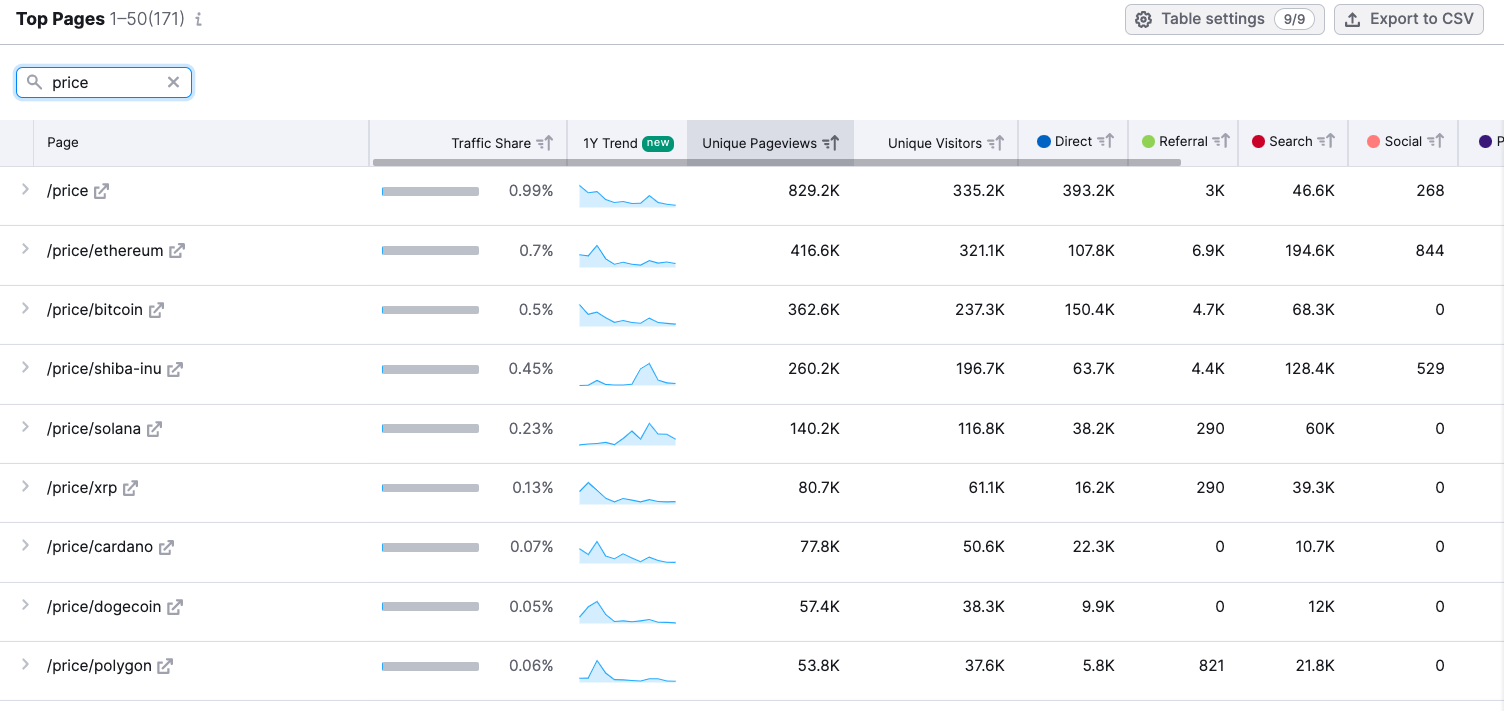Expand the /price/ethereum row
Screen dimensions: 1504x711
[26, 249]
